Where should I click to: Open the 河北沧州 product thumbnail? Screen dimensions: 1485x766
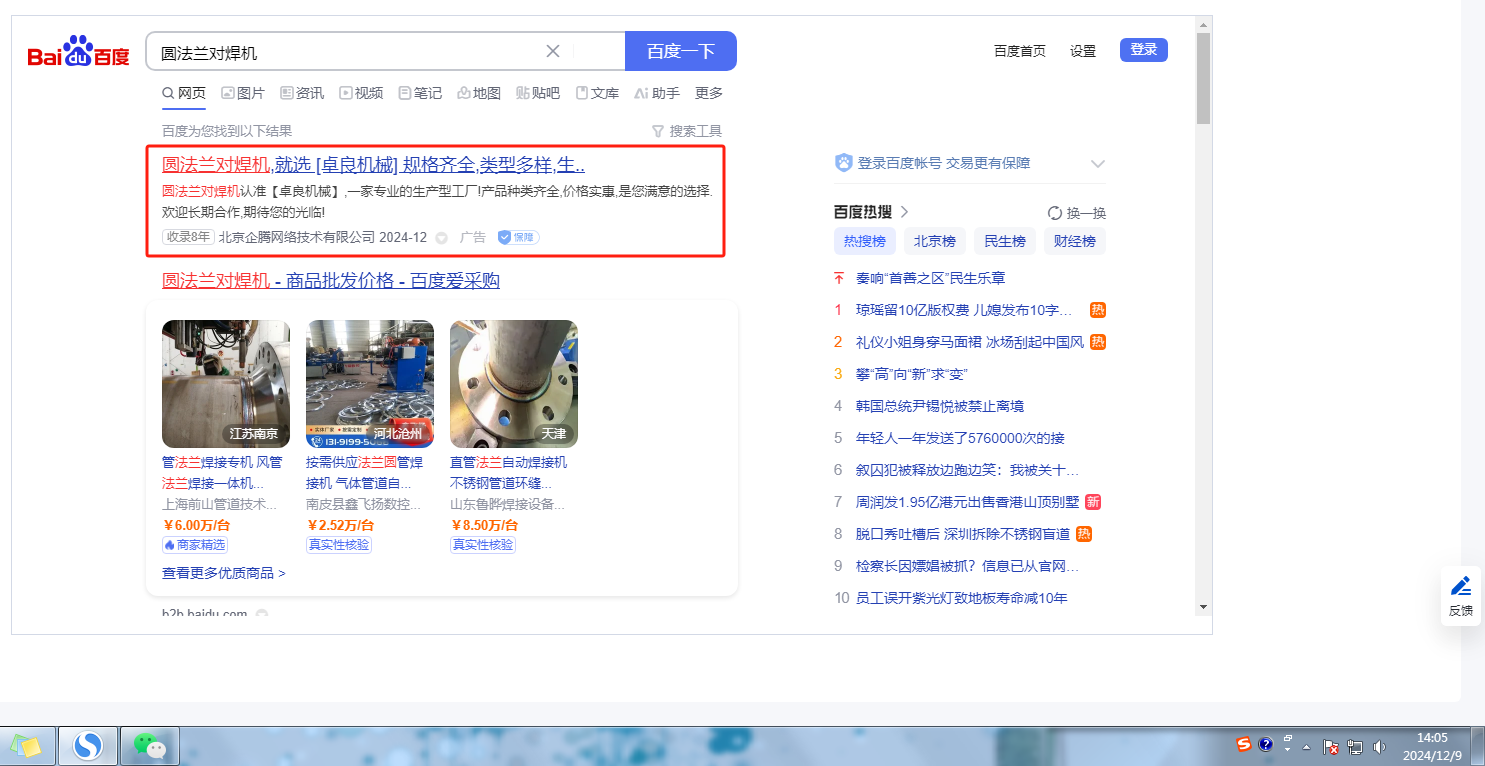point(370,384)
